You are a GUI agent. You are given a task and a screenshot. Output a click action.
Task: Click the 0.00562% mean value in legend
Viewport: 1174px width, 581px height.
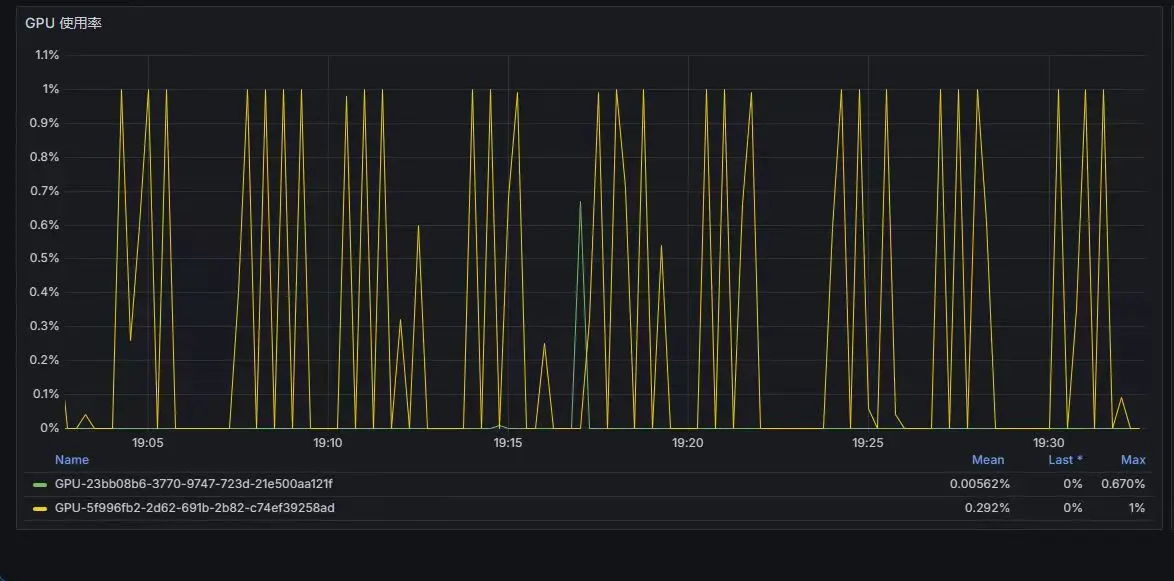click(x=979, y=484)
